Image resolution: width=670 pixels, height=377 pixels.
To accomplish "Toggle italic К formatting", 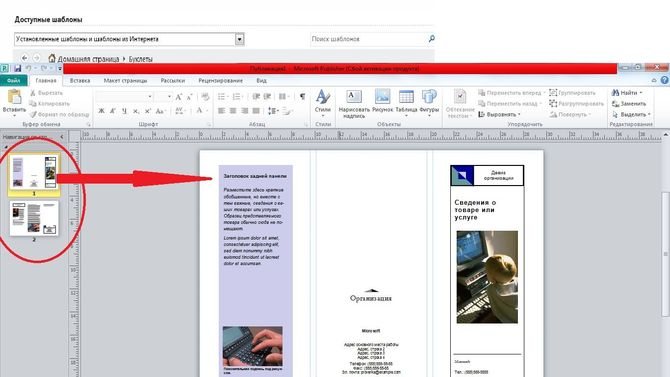I will (x=113, y=111).
